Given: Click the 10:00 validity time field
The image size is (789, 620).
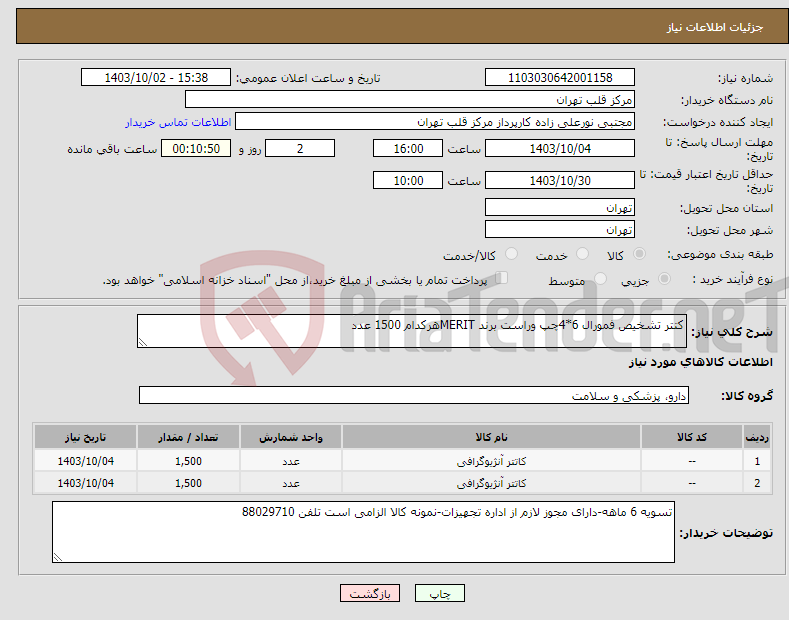Looking at the screenshot, I should pyautogui.click(x=408, y=180).
